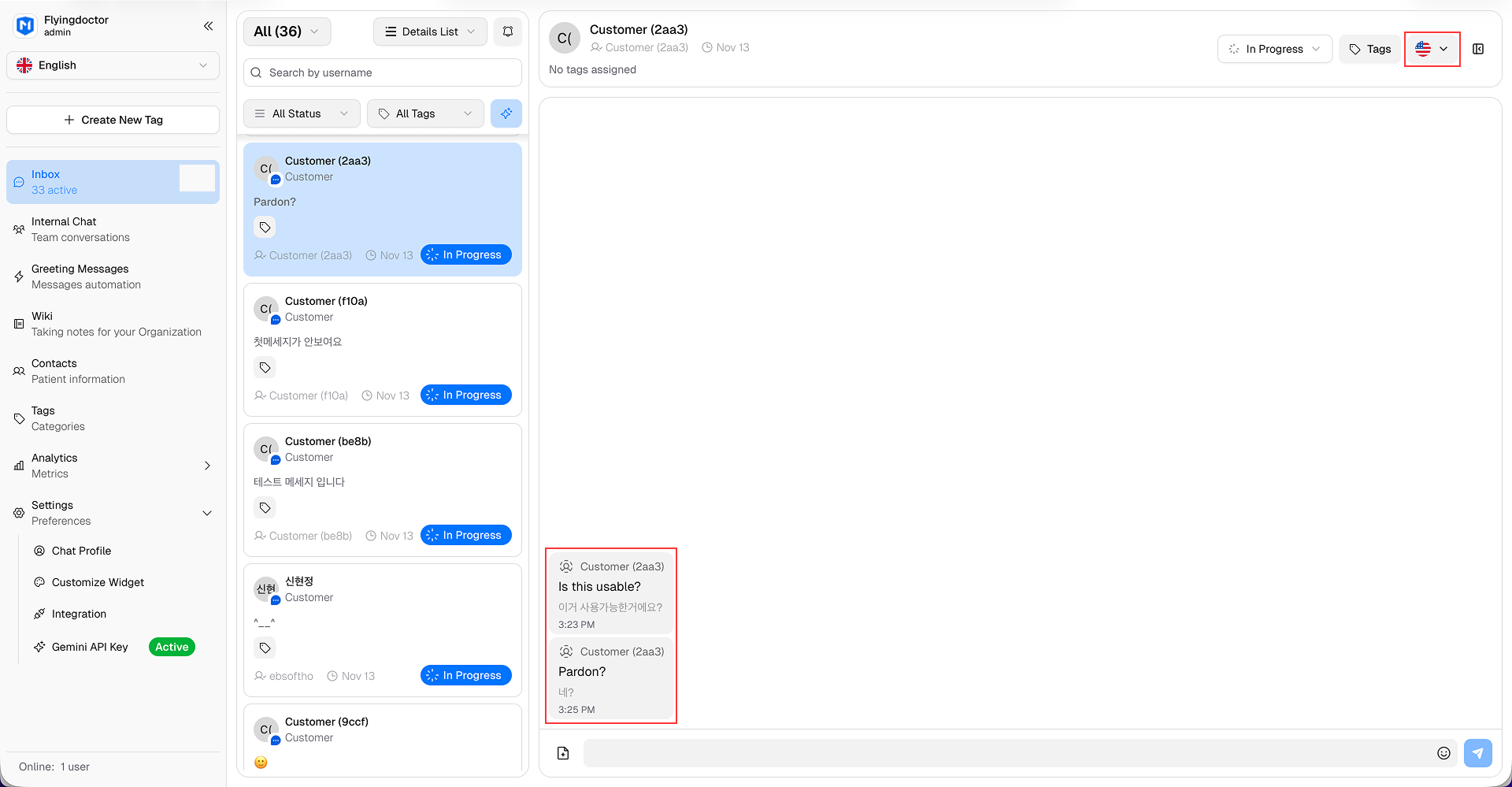Open the Wiki section from the sidebar
1512x787 pixels.
19,324
